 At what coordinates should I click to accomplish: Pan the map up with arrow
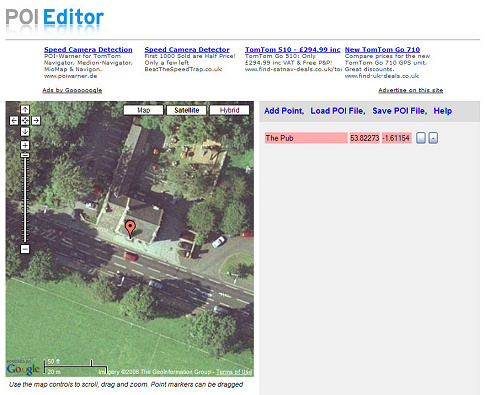[25, 109]
